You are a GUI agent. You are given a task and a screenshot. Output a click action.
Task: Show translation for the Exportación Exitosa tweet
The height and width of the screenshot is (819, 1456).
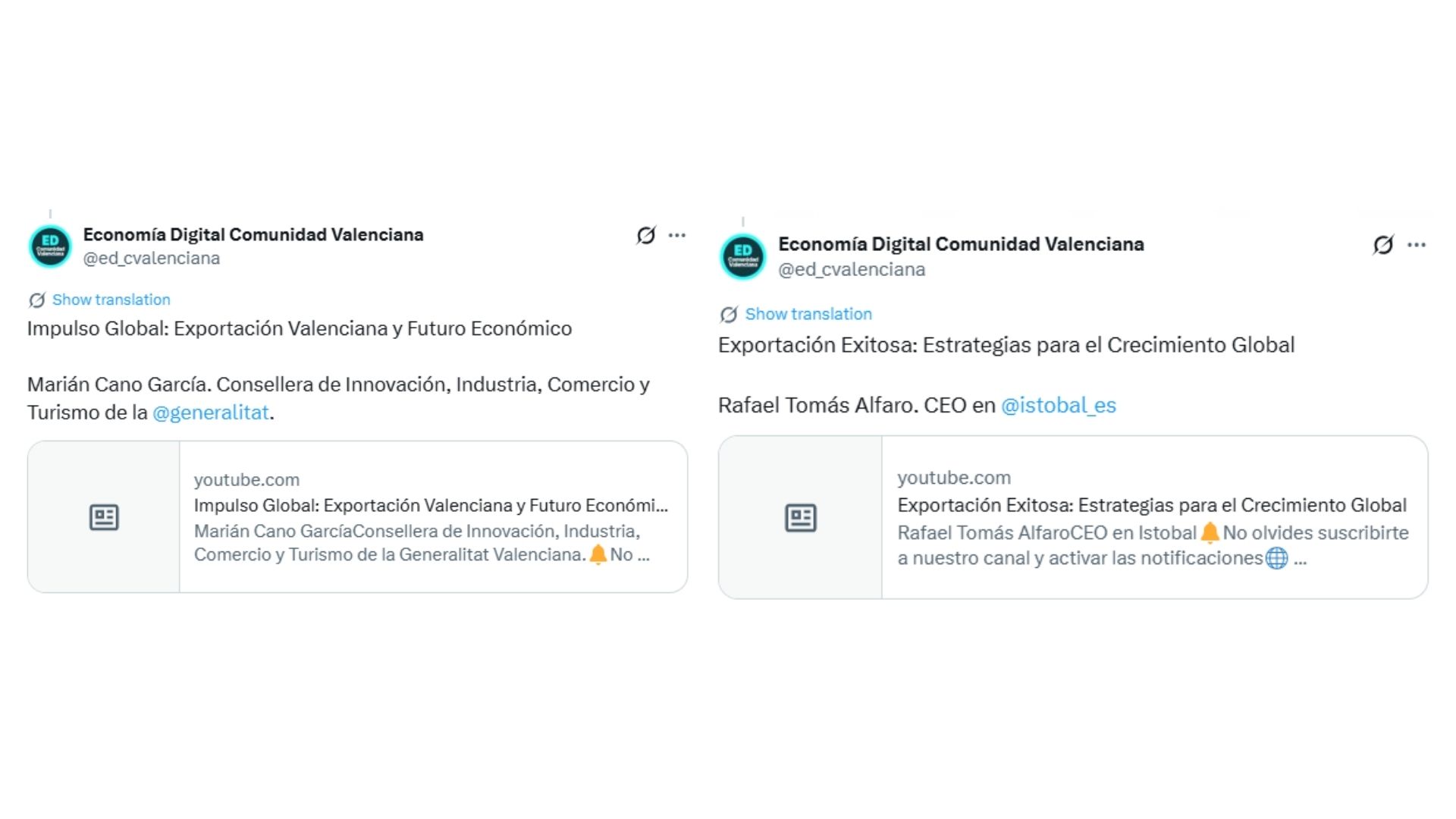point(808,314)
